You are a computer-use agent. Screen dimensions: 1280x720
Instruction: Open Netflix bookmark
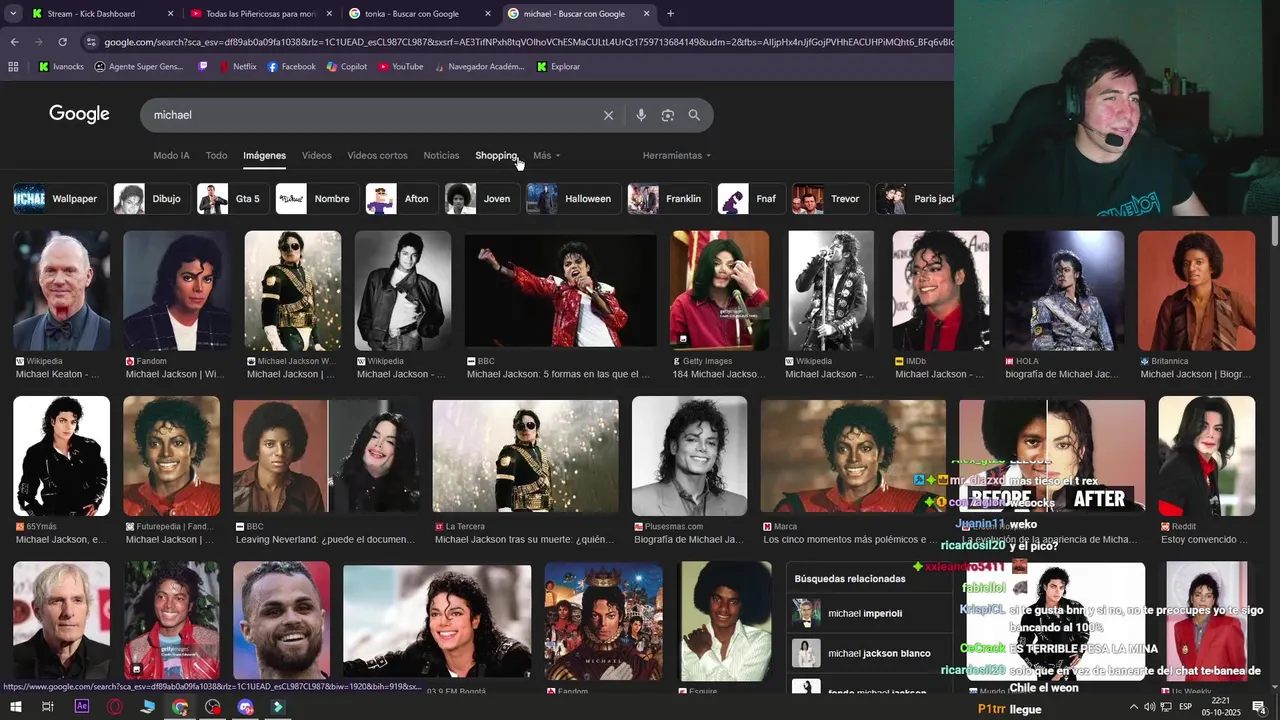237,67
